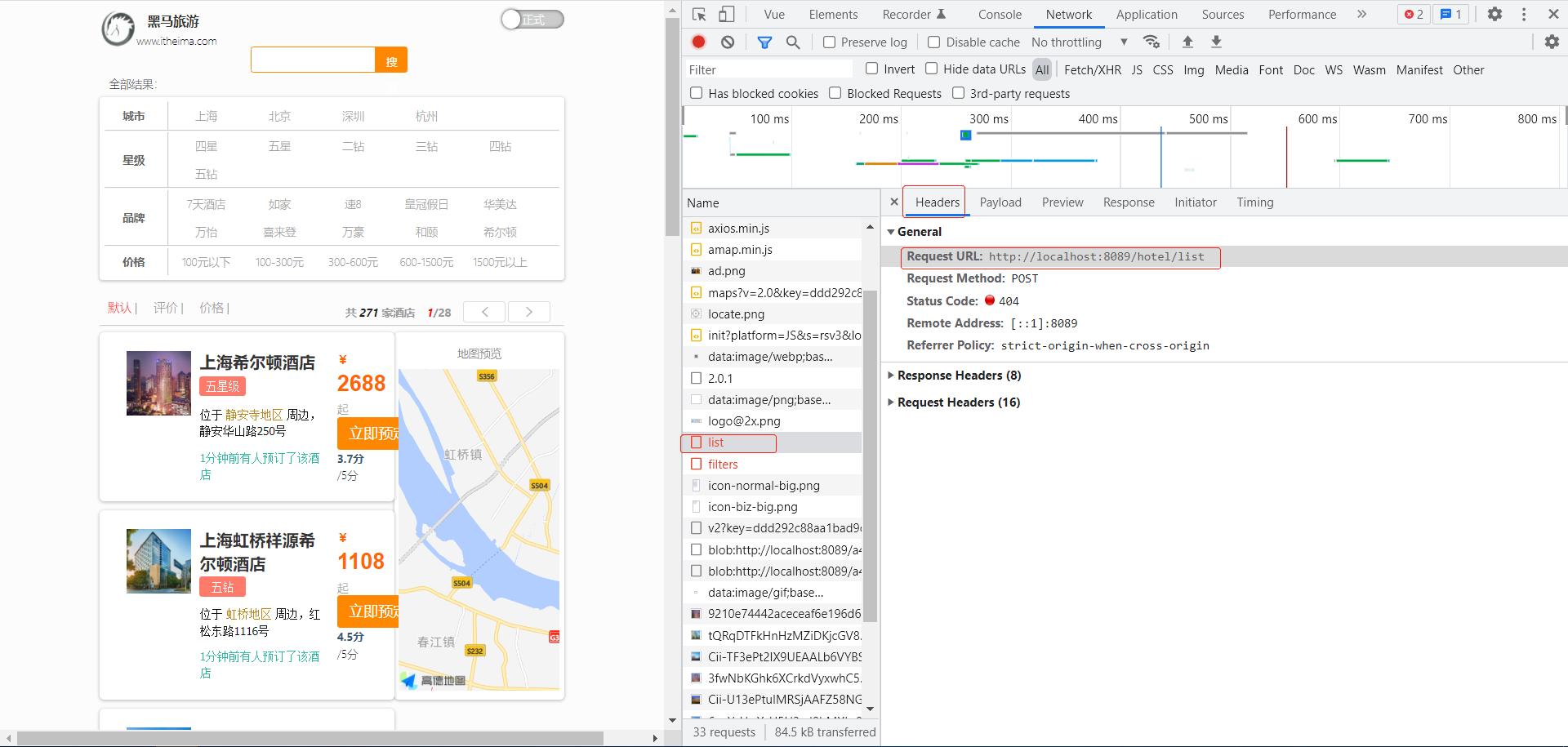The image size is (1568, 747).
Task: Open DevTools settings gear icon
Action: click(1494, 14)
